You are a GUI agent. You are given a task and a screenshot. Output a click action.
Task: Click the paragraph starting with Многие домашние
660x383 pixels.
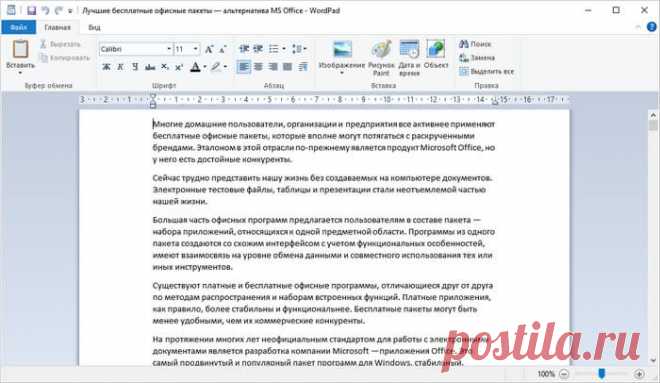pos(324,141)
